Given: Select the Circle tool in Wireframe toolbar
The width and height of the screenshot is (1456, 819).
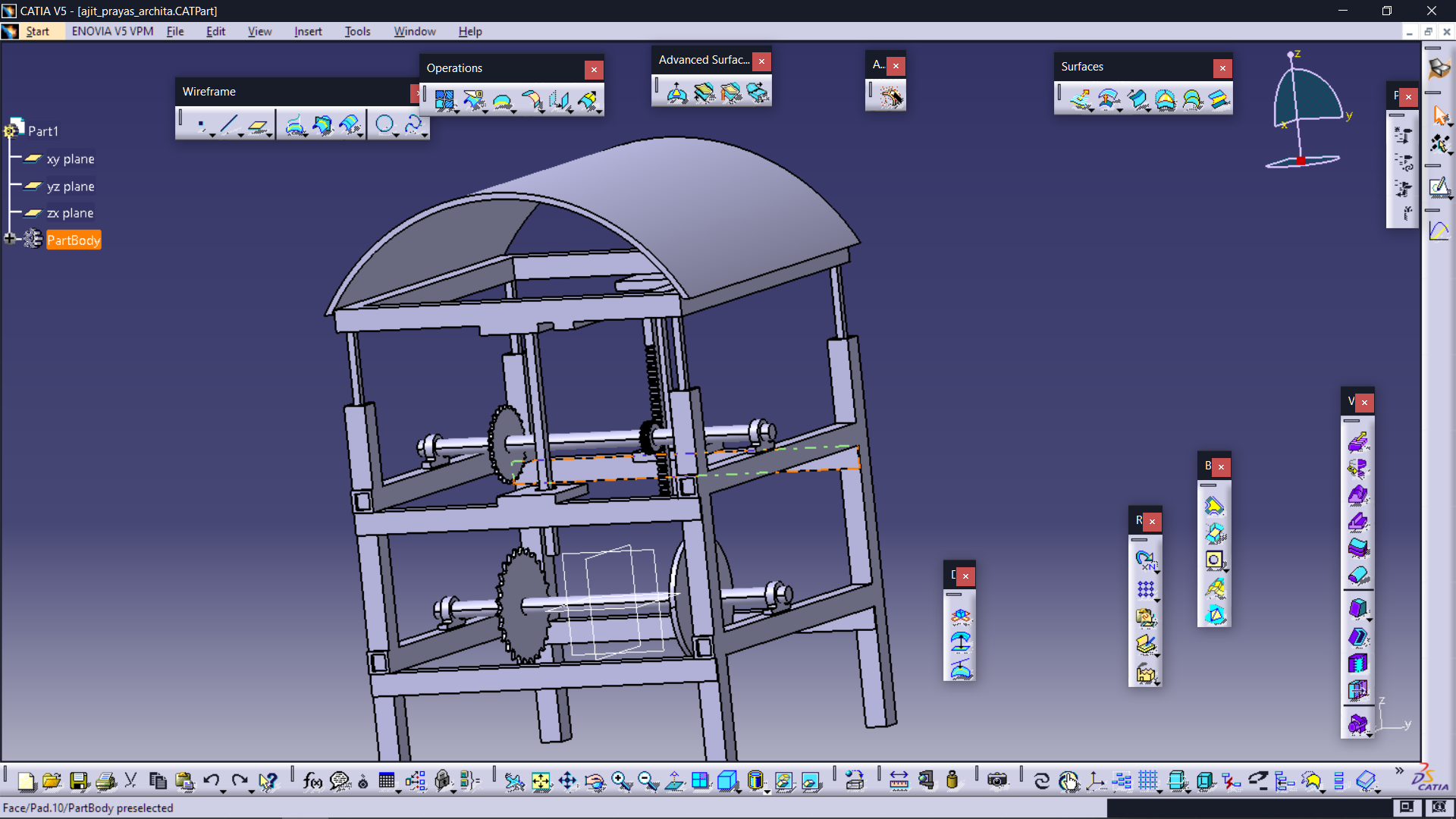Looking at the screenshot, I should coord(384,124).
